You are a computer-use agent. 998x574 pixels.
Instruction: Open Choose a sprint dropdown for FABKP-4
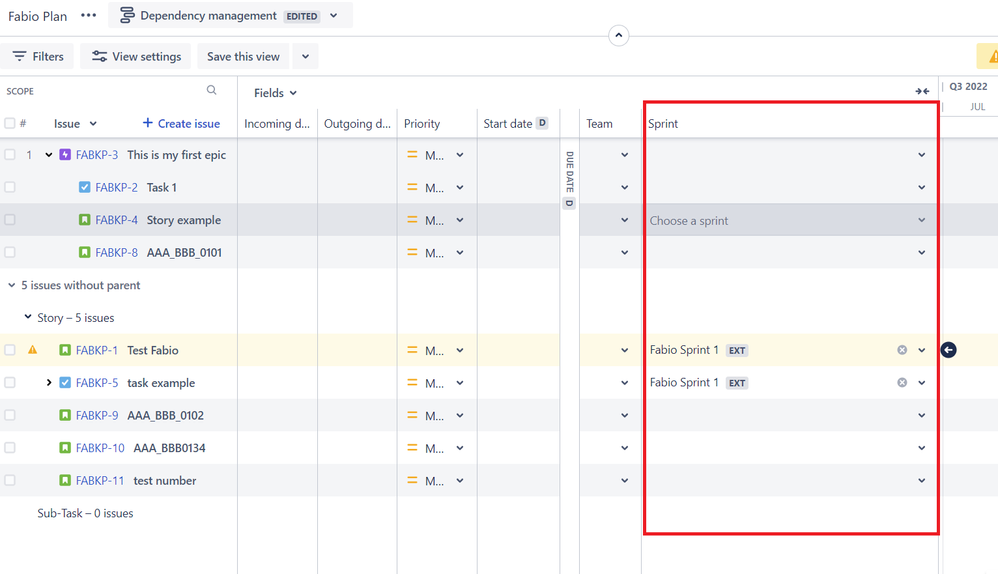coord(789,220)
